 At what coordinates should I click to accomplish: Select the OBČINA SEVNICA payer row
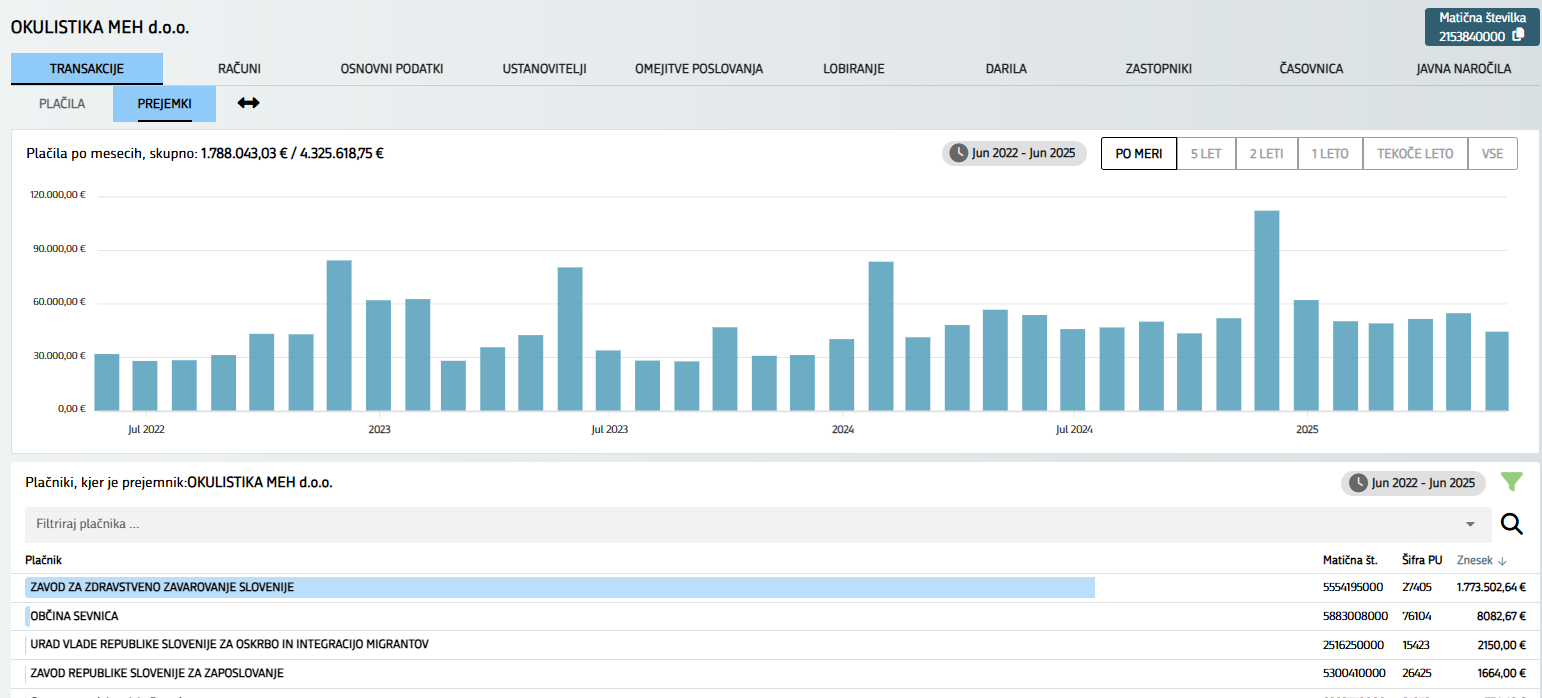coord(74,616)
